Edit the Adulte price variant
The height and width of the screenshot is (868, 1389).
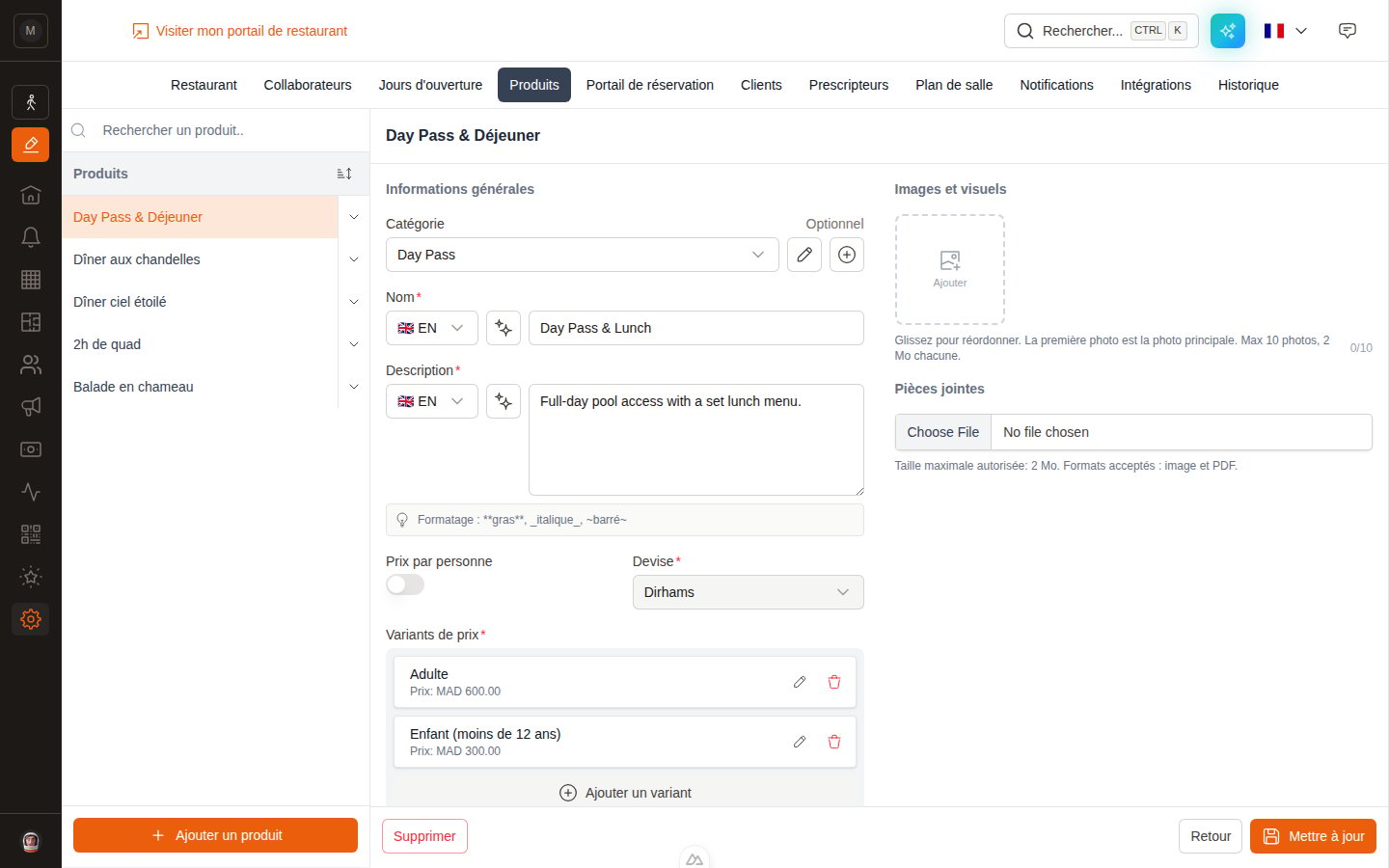(800, 682)
